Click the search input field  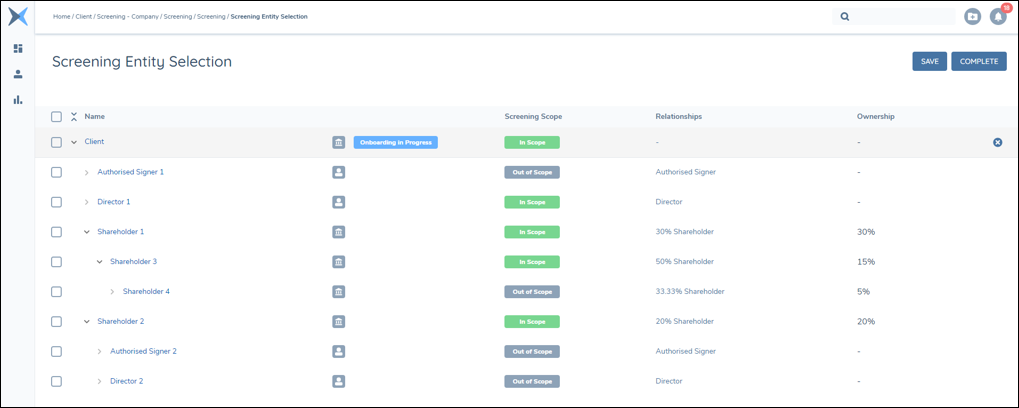pyautogui.click(x=900, y=17)
